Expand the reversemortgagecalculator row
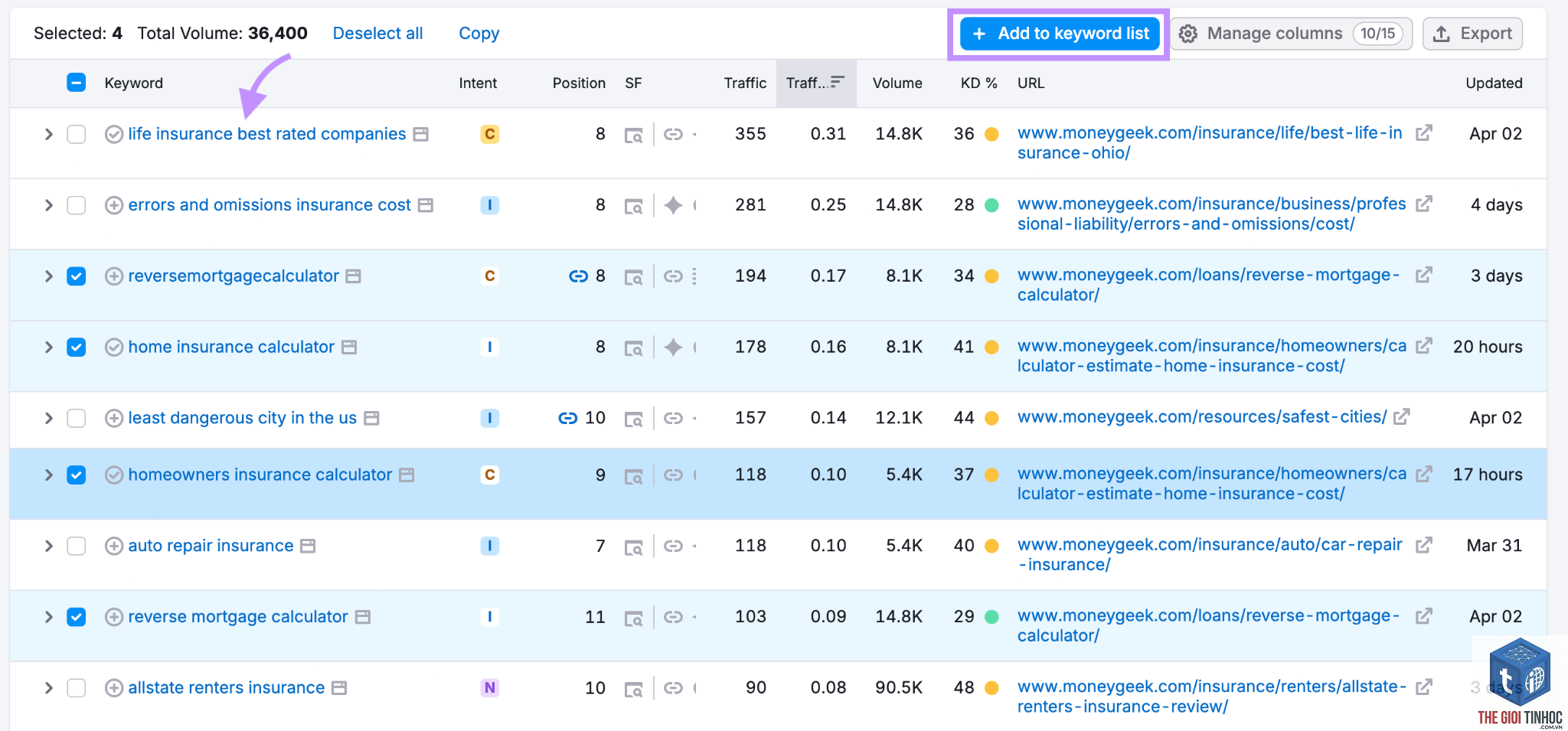The width and height of the screenshot is (1568, 731). coord(48,276)
